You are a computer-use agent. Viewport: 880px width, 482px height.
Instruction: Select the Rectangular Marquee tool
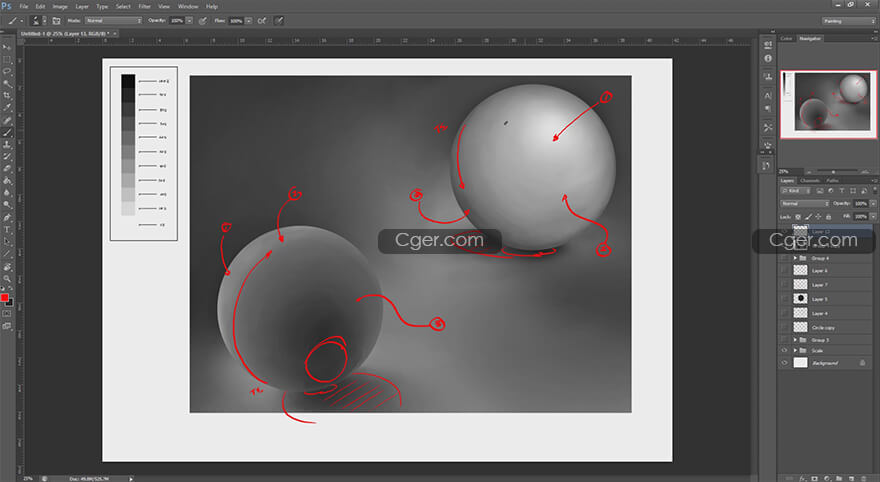[x=7, y=59]
